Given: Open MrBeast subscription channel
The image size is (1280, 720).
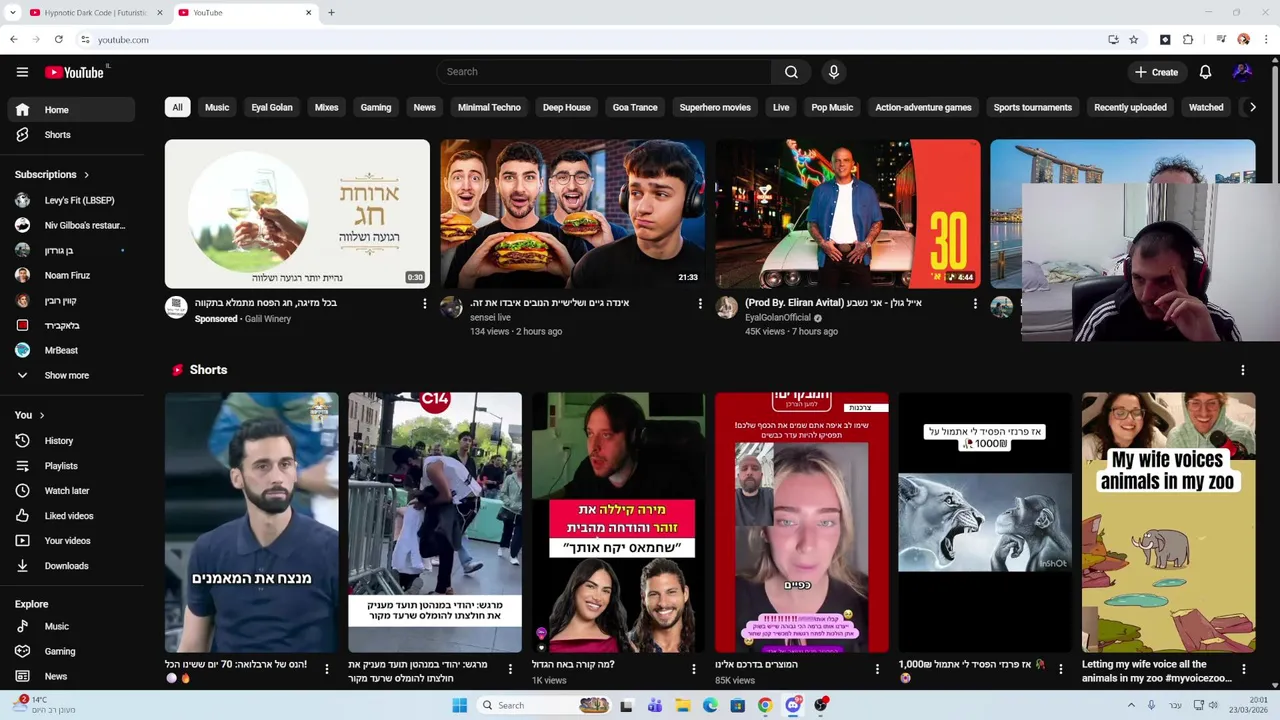Looking at the screenshot, I should click(70, 350).
